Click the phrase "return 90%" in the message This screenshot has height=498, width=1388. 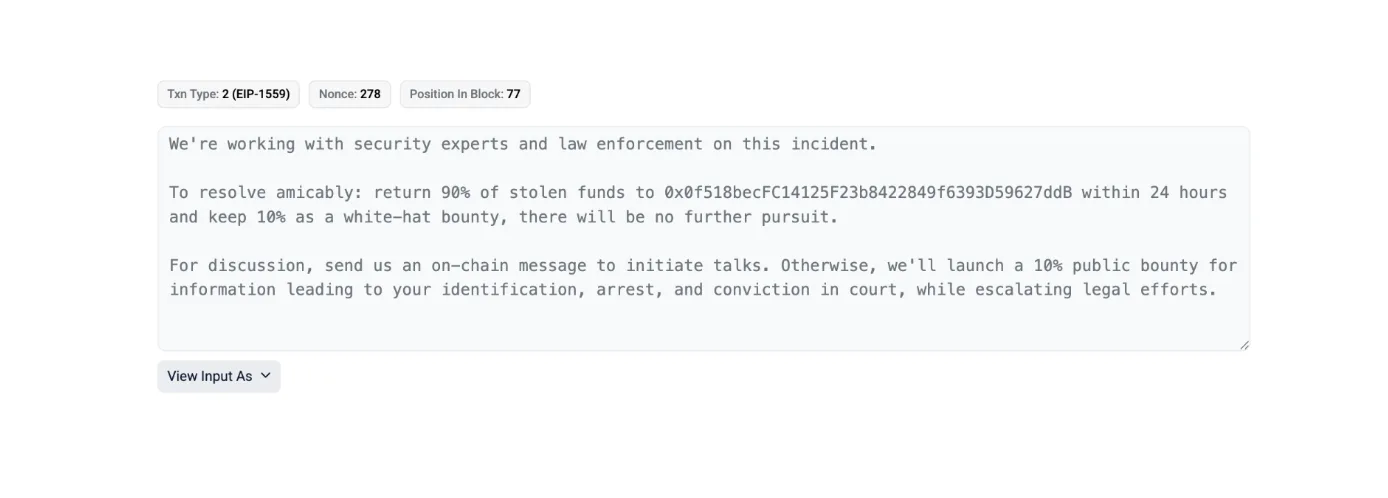[422, 192]
